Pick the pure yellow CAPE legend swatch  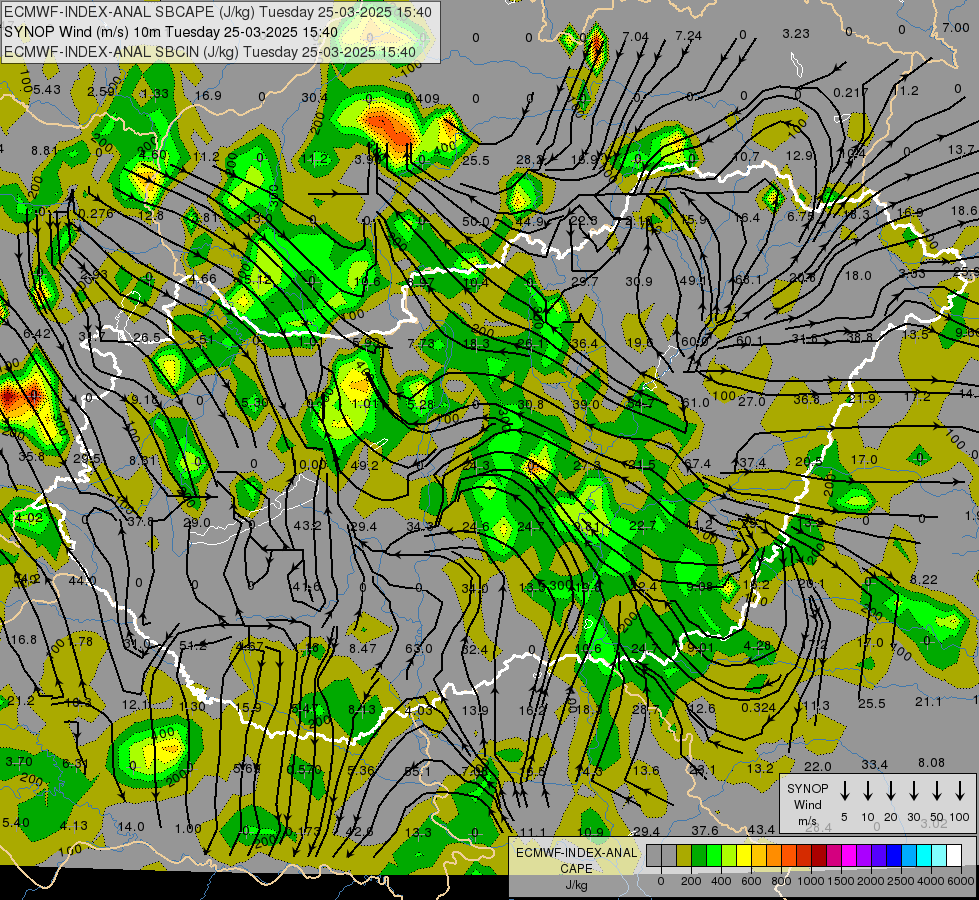pyautogui.click(x=744, y=855)
